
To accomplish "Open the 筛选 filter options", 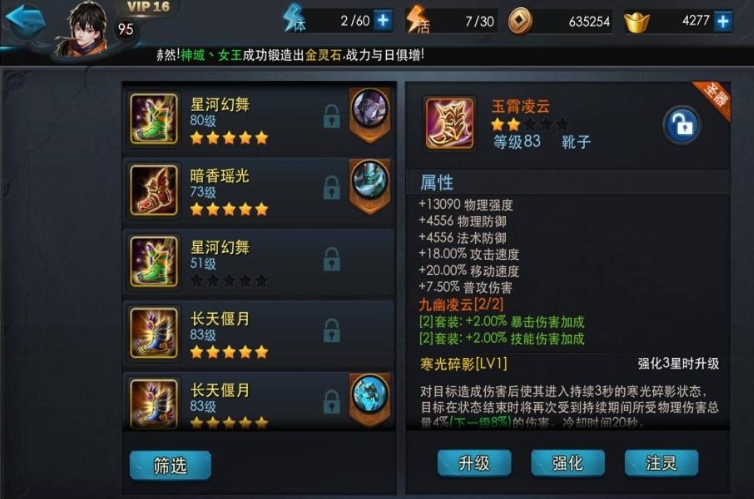I will coord(170,465).
